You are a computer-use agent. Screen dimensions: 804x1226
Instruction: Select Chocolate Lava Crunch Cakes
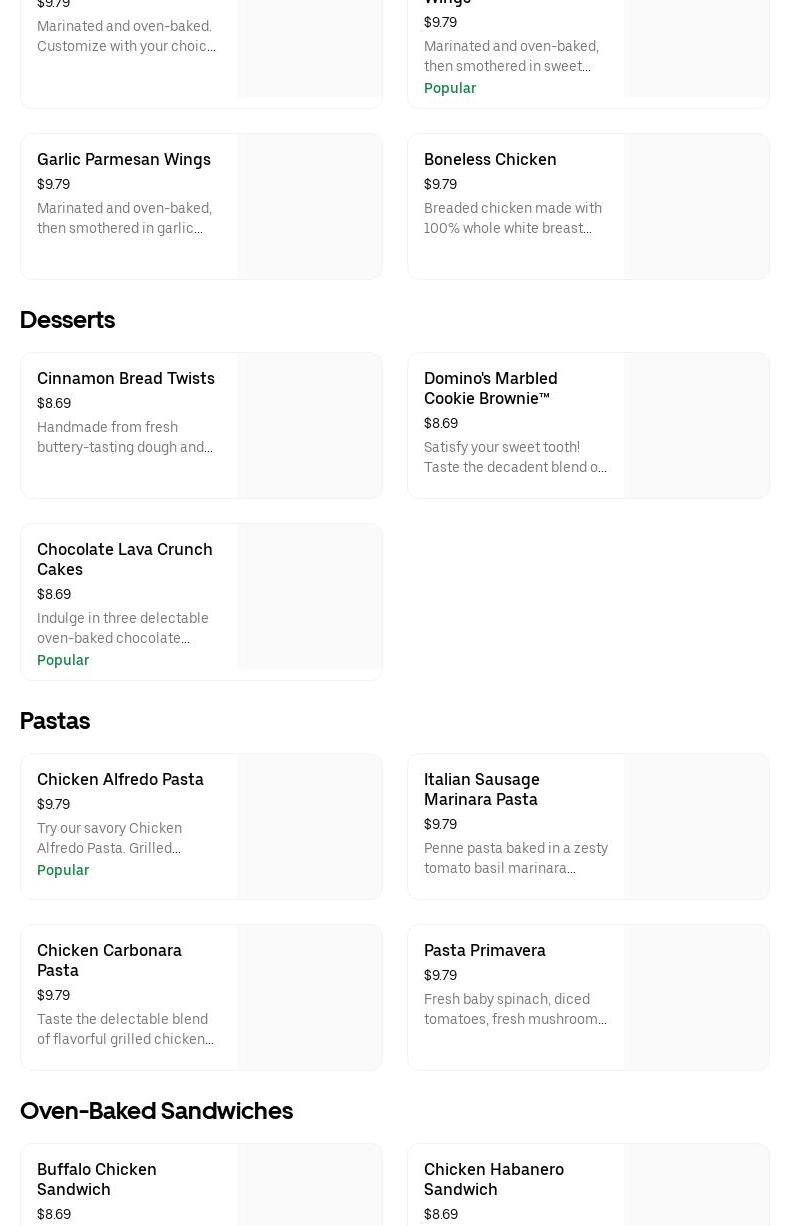[201, 602]
